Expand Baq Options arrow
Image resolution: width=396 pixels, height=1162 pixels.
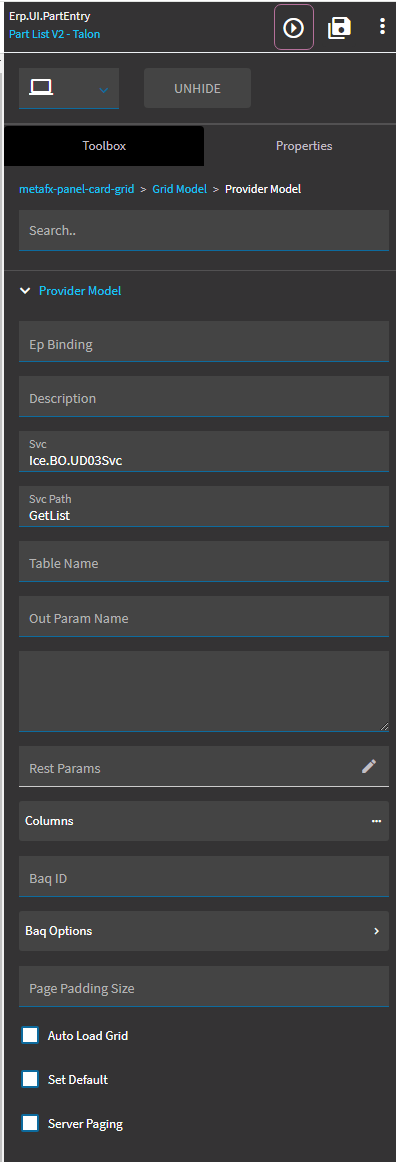coord(376,931)
